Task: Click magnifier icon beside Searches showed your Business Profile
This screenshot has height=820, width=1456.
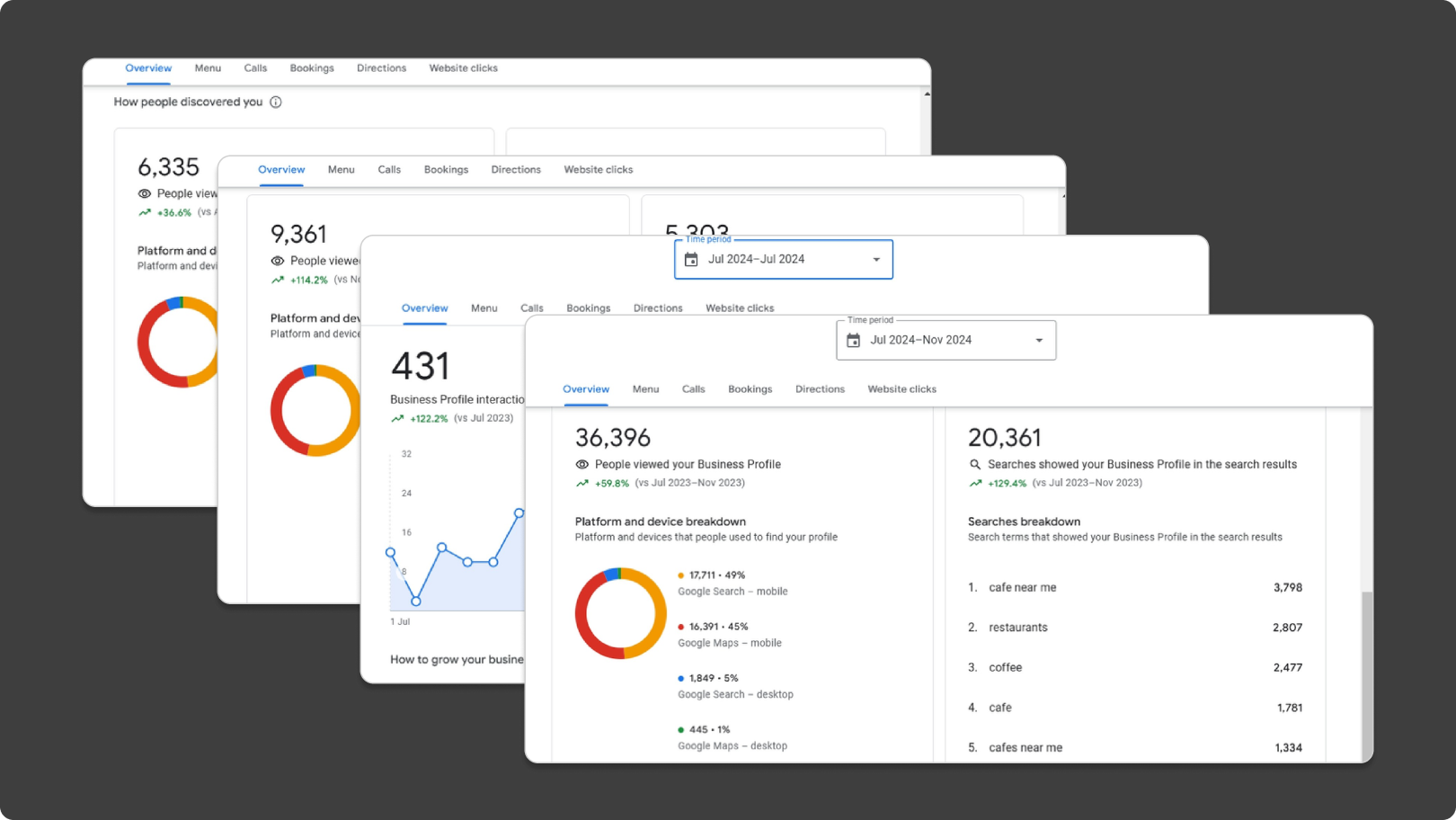Action: (x=974, y=465)
